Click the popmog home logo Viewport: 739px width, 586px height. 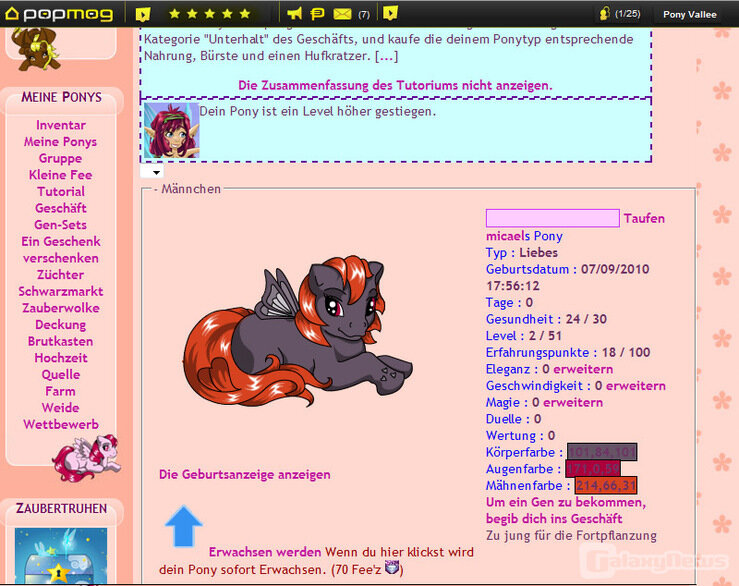tap(59, 14)
